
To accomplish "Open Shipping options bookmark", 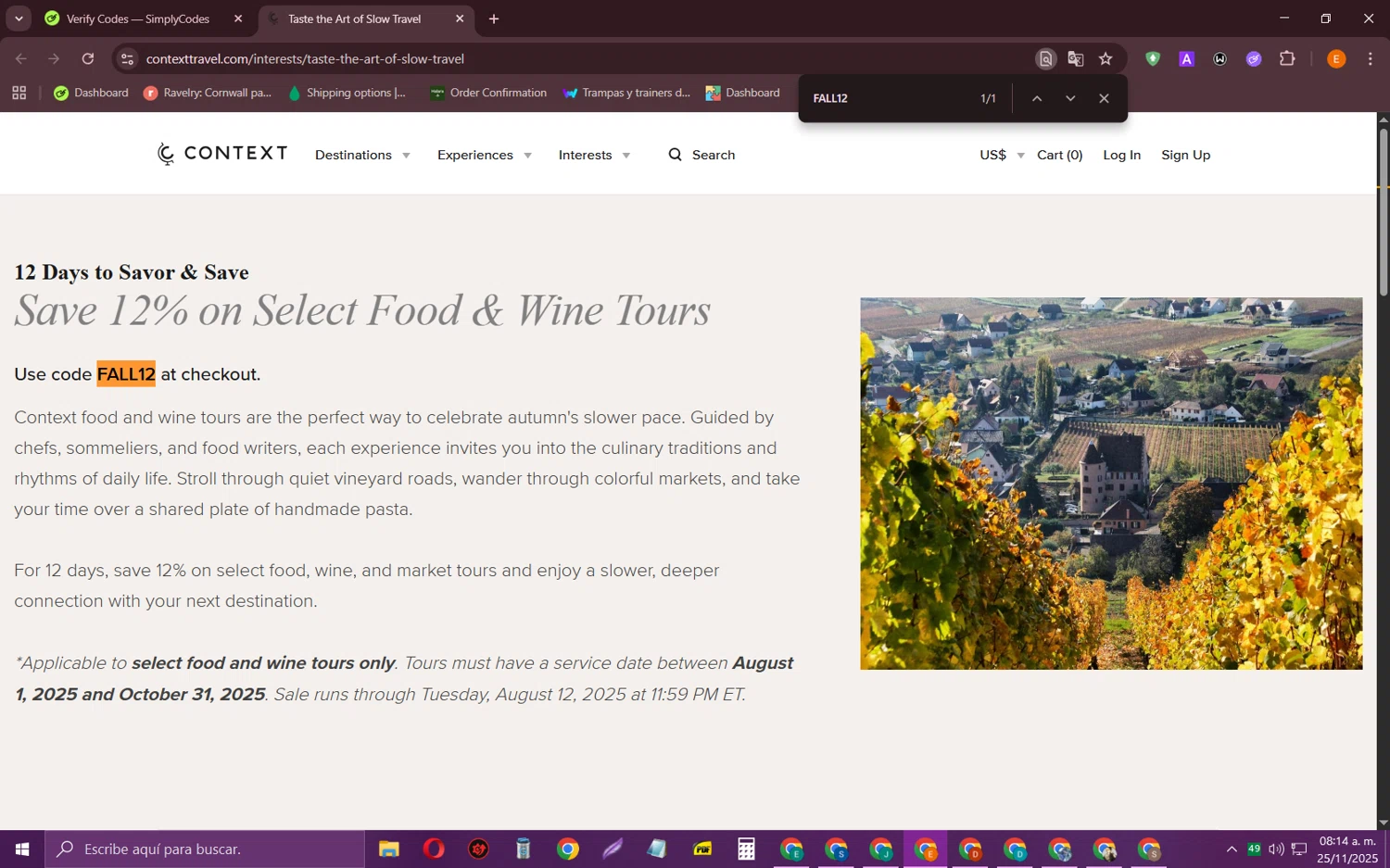I will pyautogui.click(x=347, y=93).
